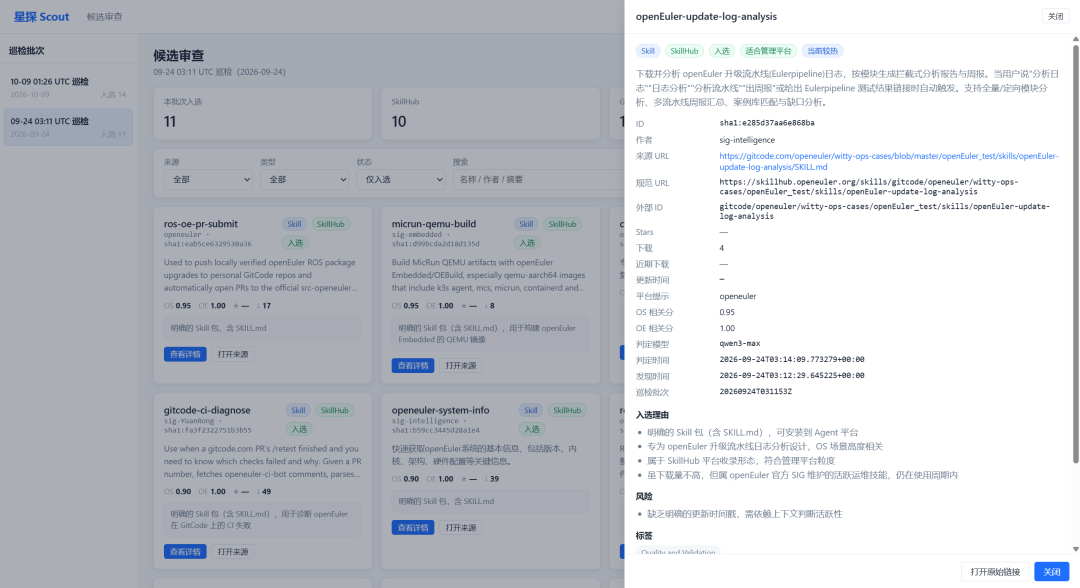This screenshot has width=1080, height=588.
Task: Click the micrun-qemu-build card title
Action: 434,224
